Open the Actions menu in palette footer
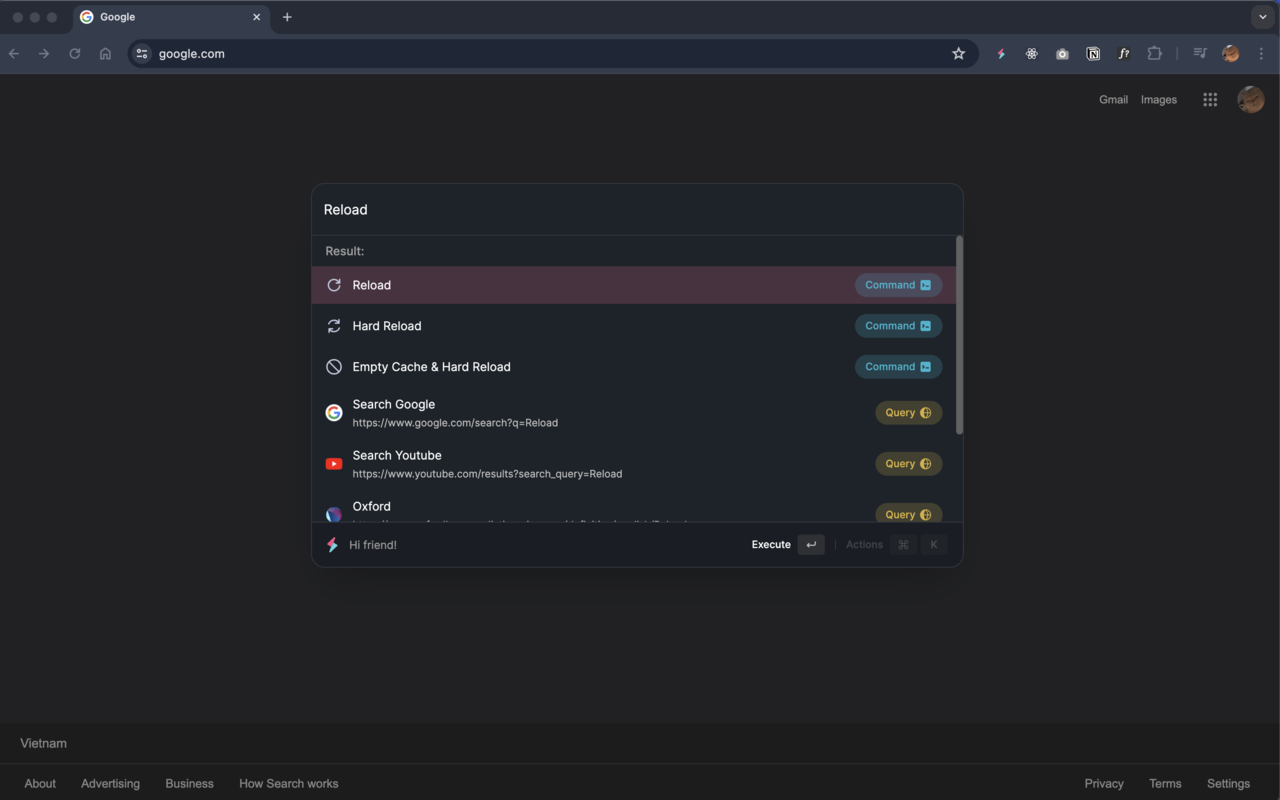1280x800 pixels. 864,545
